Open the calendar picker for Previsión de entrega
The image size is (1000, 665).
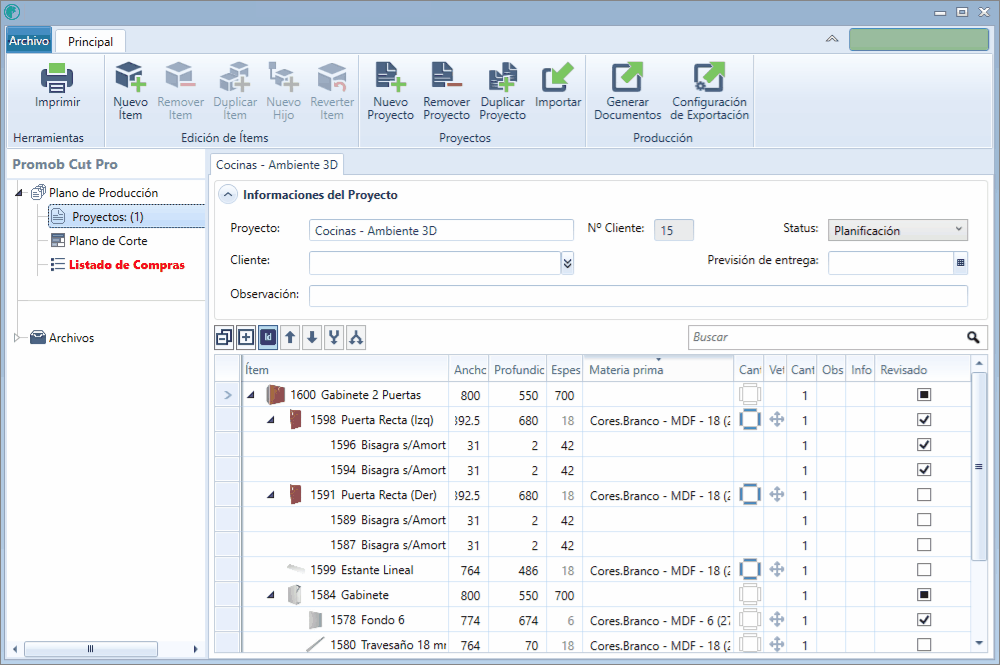[x=960, y=263]
